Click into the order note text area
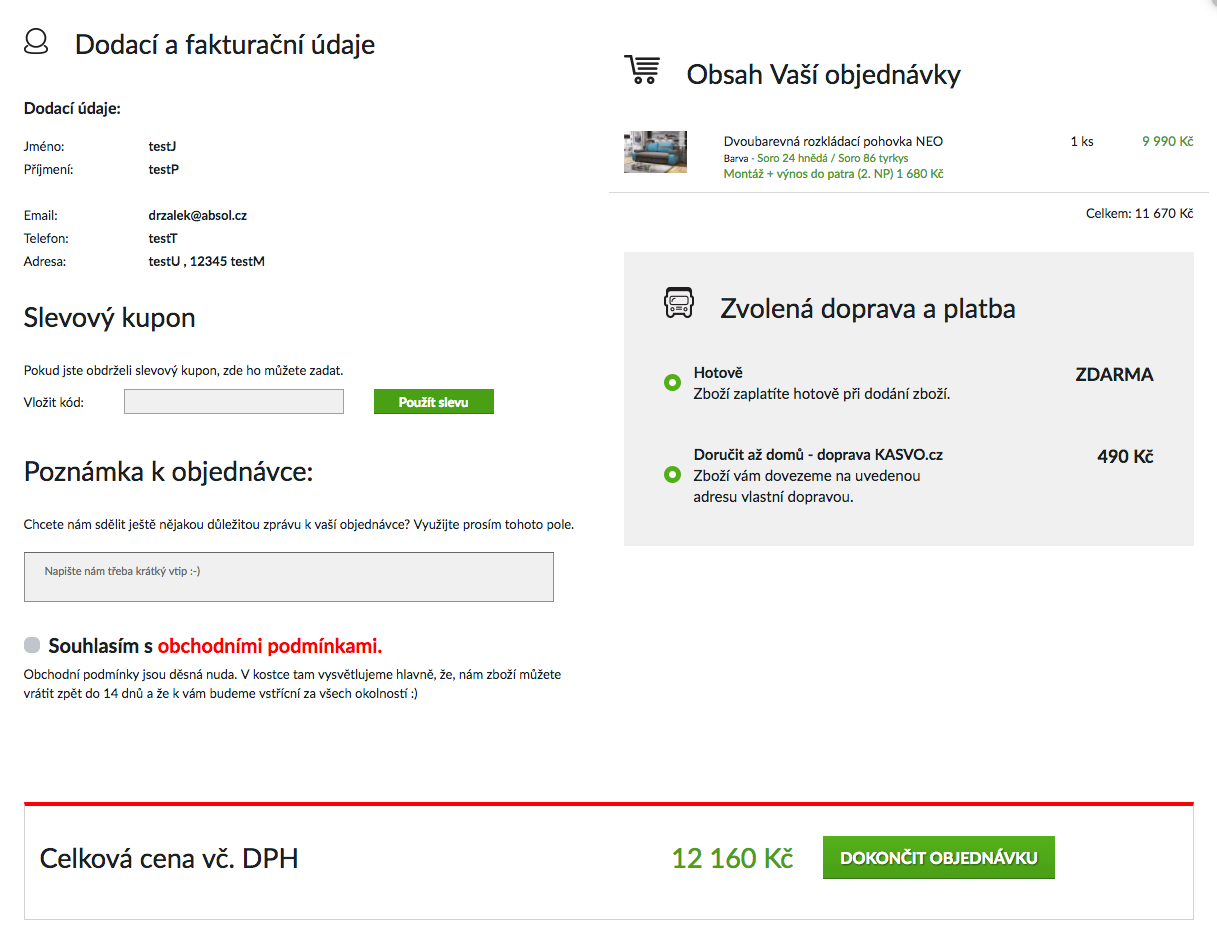Image resolution: width=1217 pixels, height=943 pixels. coord(289,577)
